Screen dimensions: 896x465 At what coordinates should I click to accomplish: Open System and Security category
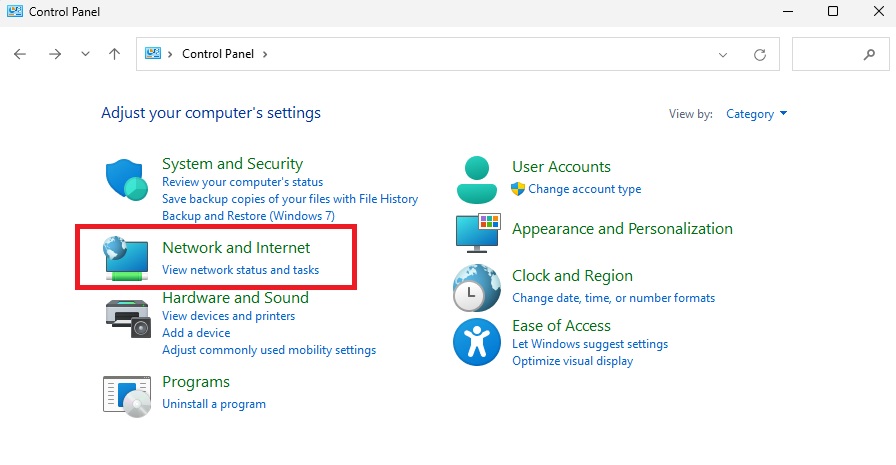(233, 164)
